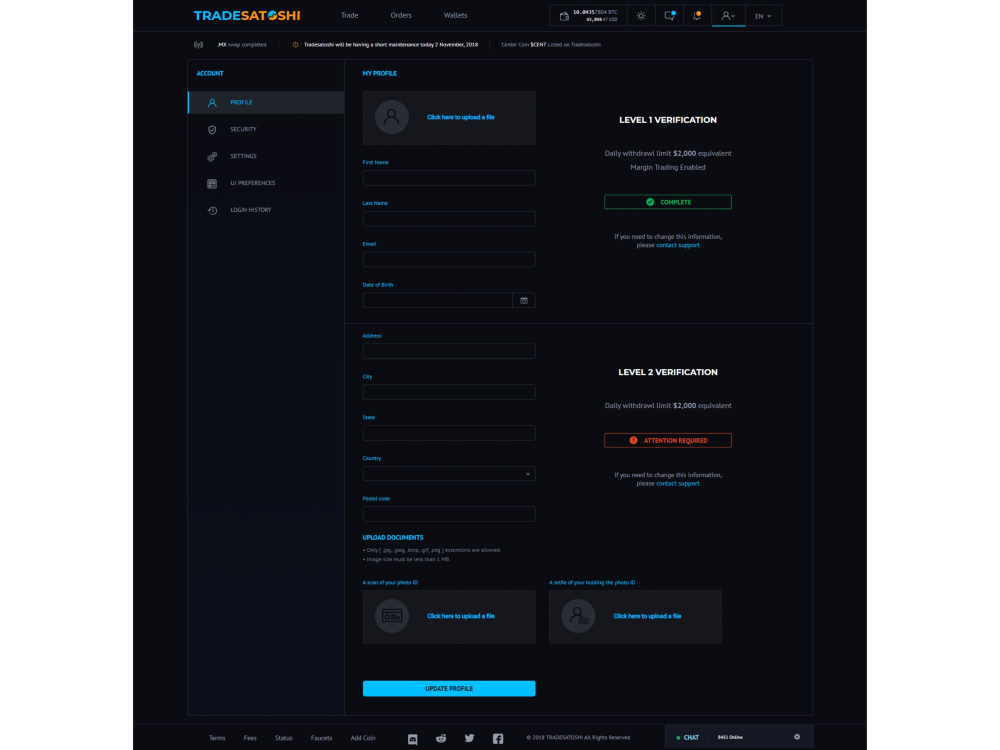Image resolution: width=1000 pixels, height=750 pixels.
Task: Click the broadcast news ticker icon
Action: (198, 45)
